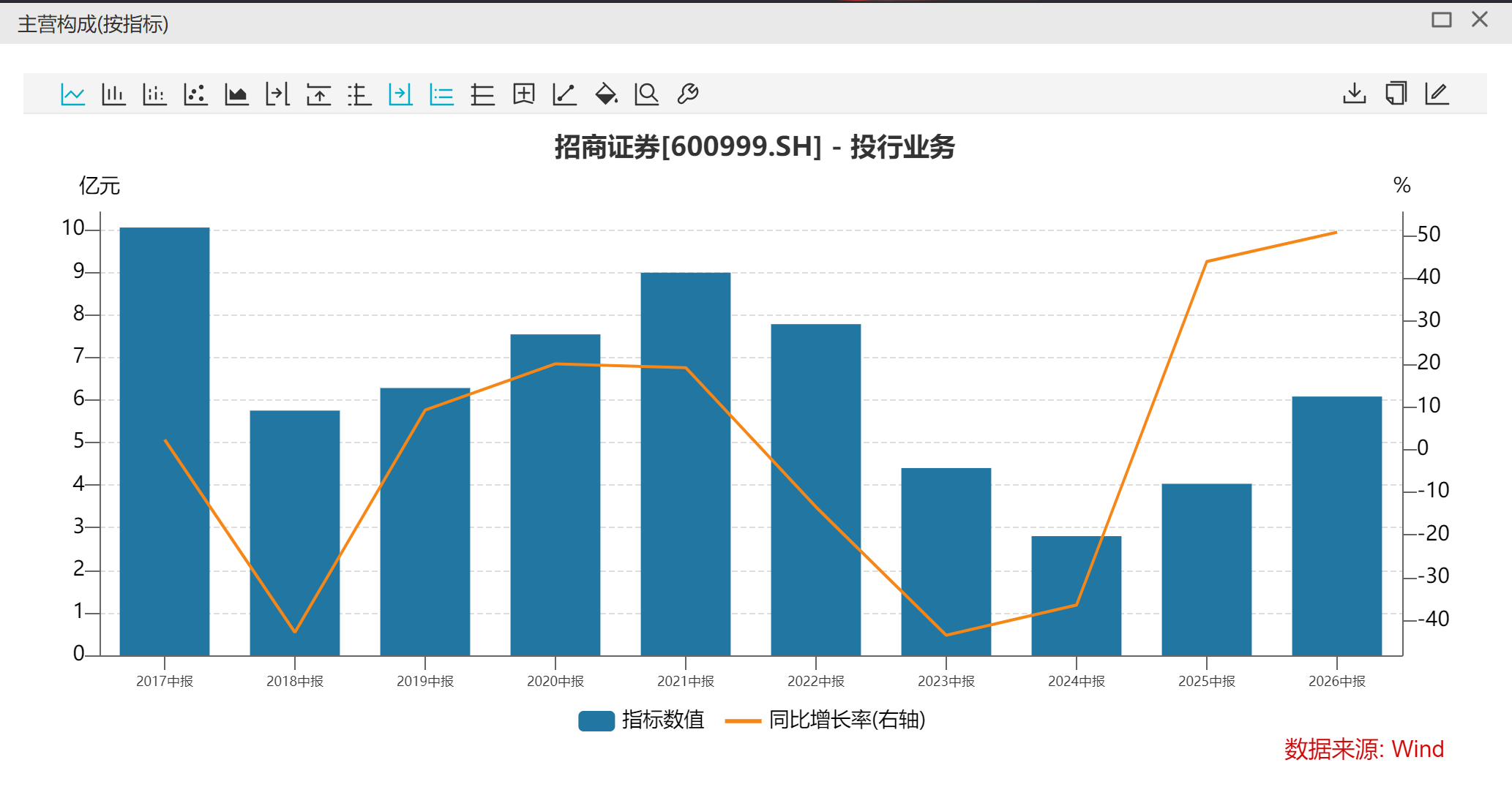Click the magnifier zoom chart icon
Image resolution: width=1512 pixels, height=806 pixels.
[647, 94]
